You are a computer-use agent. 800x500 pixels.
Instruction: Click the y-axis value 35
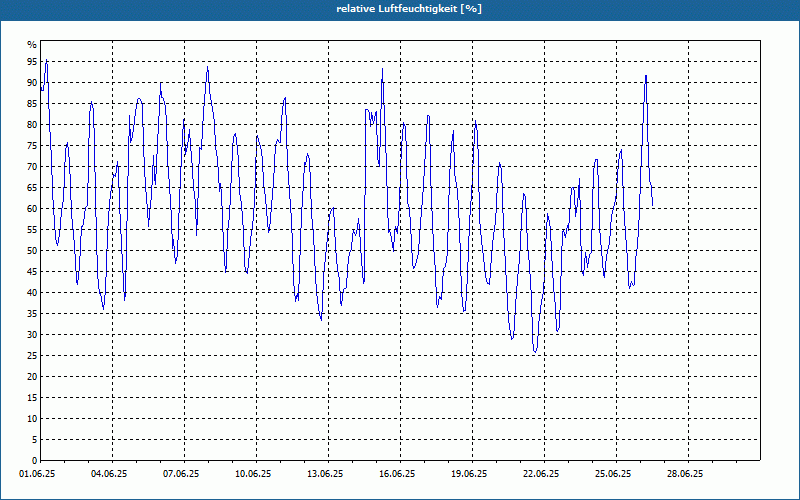(32, 314)
